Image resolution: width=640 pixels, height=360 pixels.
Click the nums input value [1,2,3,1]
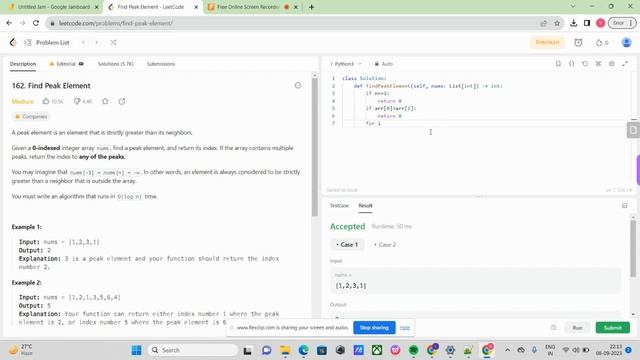pyautogui.click(x=351, y=286)
